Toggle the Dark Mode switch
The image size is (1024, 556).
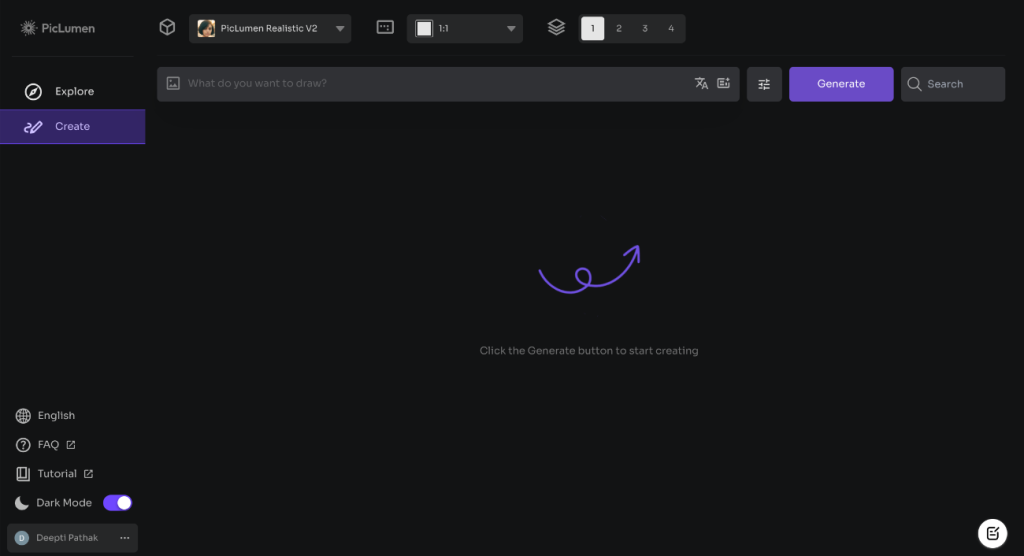coord(117,503)
